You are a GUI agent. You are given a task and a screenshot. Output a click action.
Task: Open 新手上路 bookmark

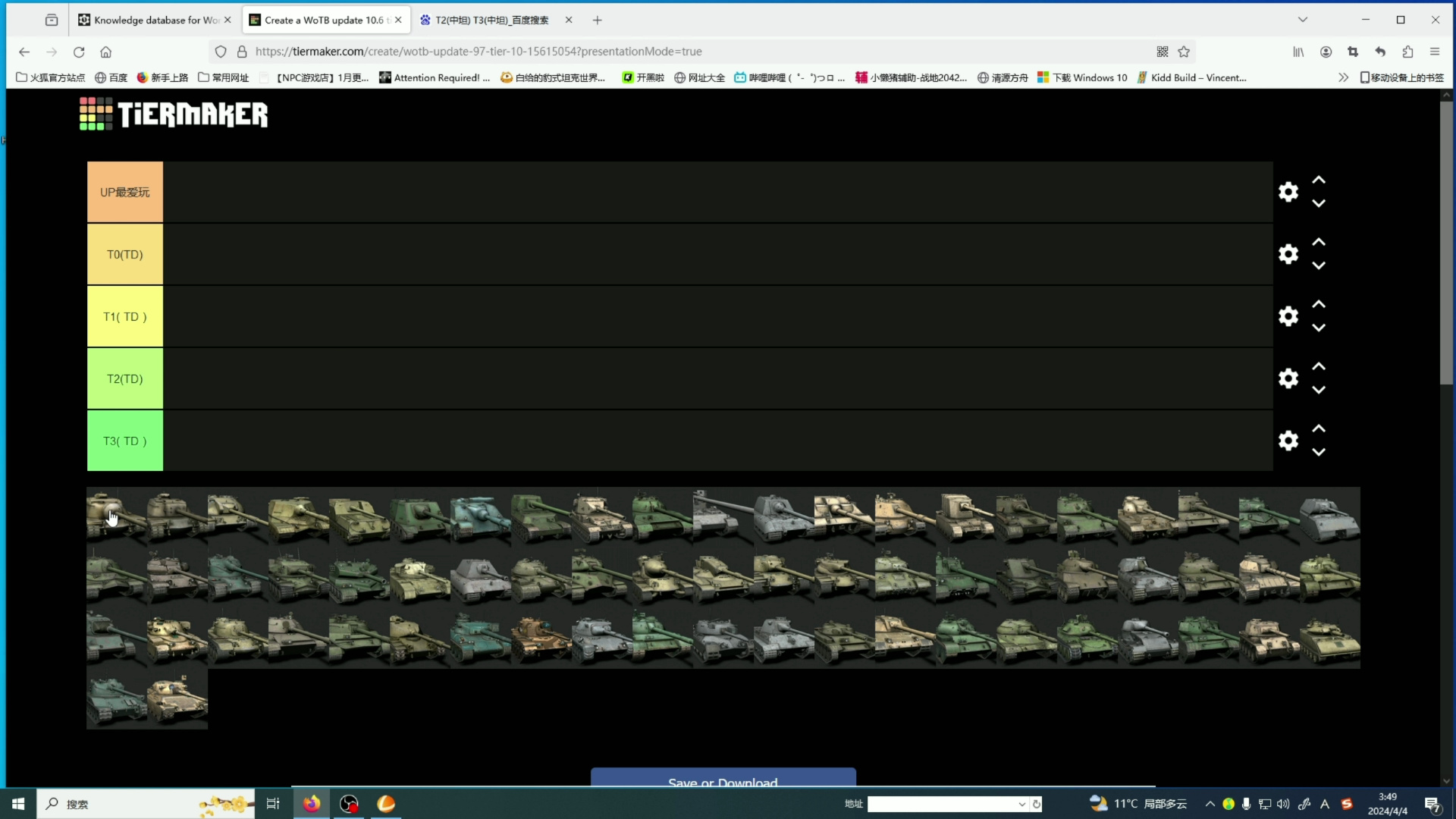162,77
